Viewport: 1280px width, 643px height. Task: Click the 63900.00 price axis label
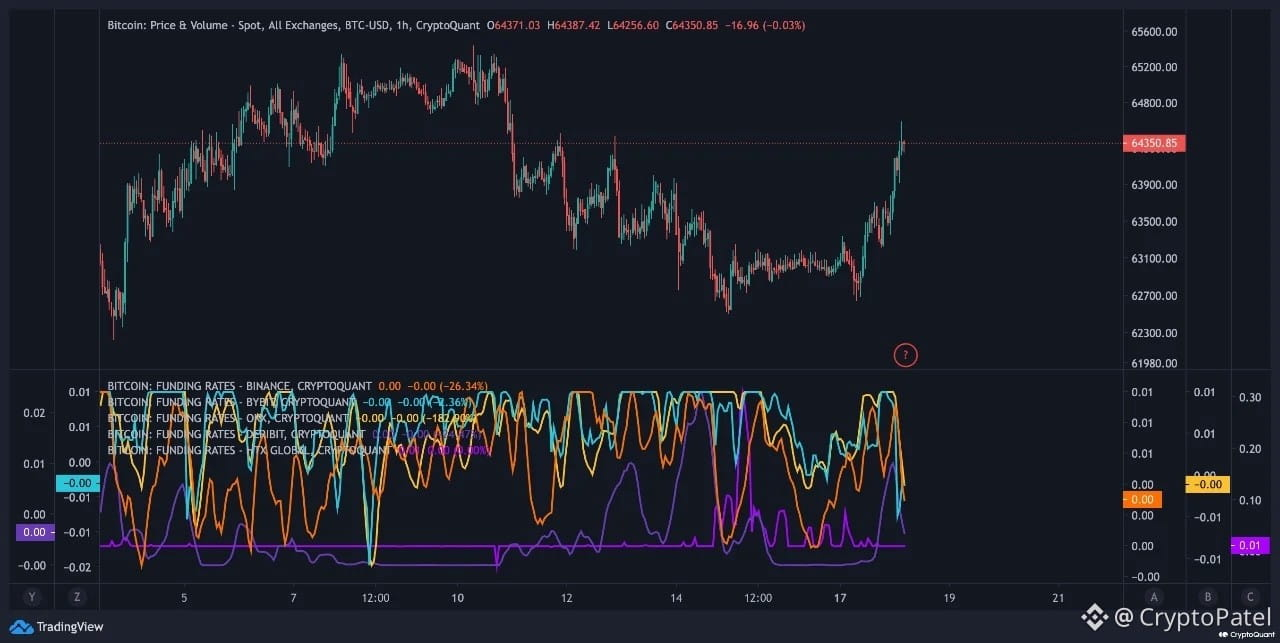(x=1153, y=186)
